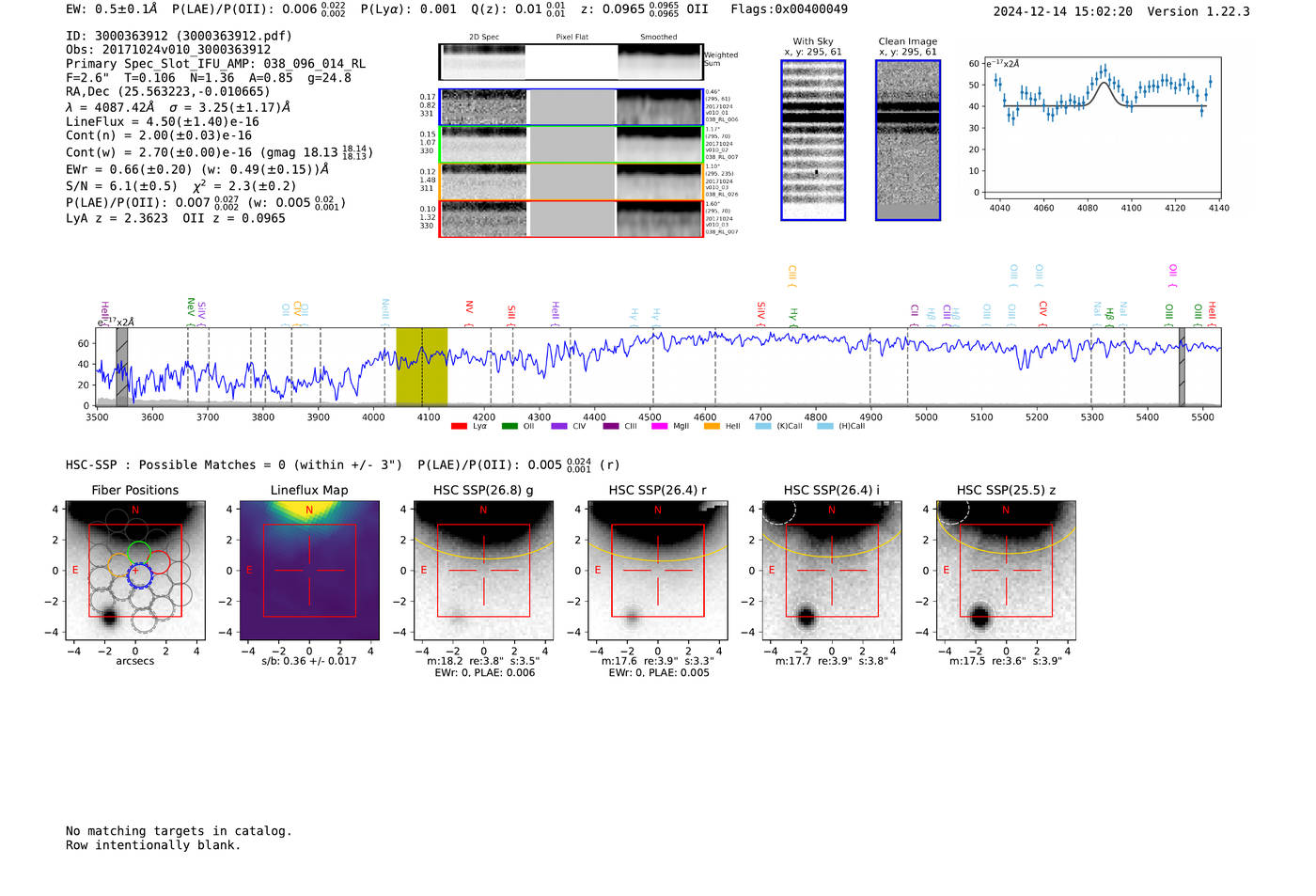Viewport: 1316px width, 896px height.
Task: Click the dark purple CIII legend swatch
Action: tap(611, 427)
